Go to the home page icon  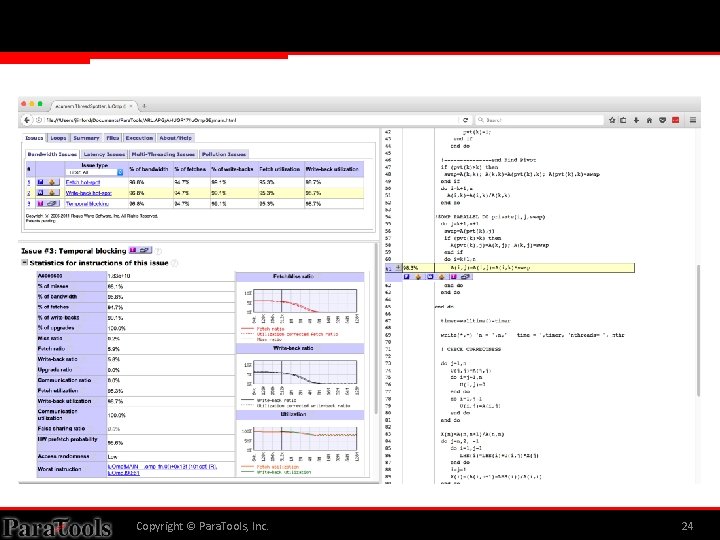(x=649, y=120)
